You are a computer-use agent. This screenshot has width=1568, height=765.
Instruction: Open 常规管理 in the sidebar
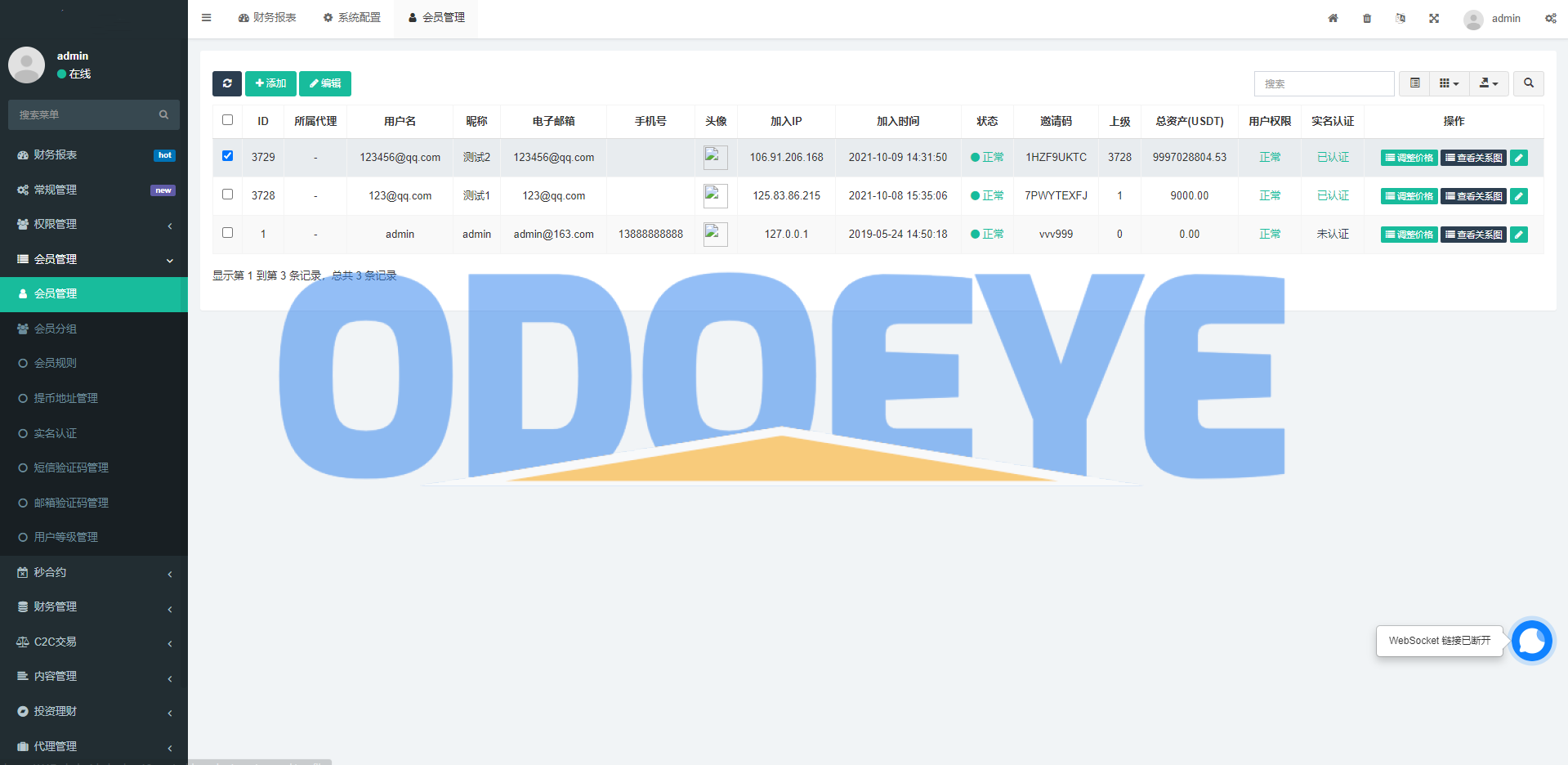(x=94, y=190)
